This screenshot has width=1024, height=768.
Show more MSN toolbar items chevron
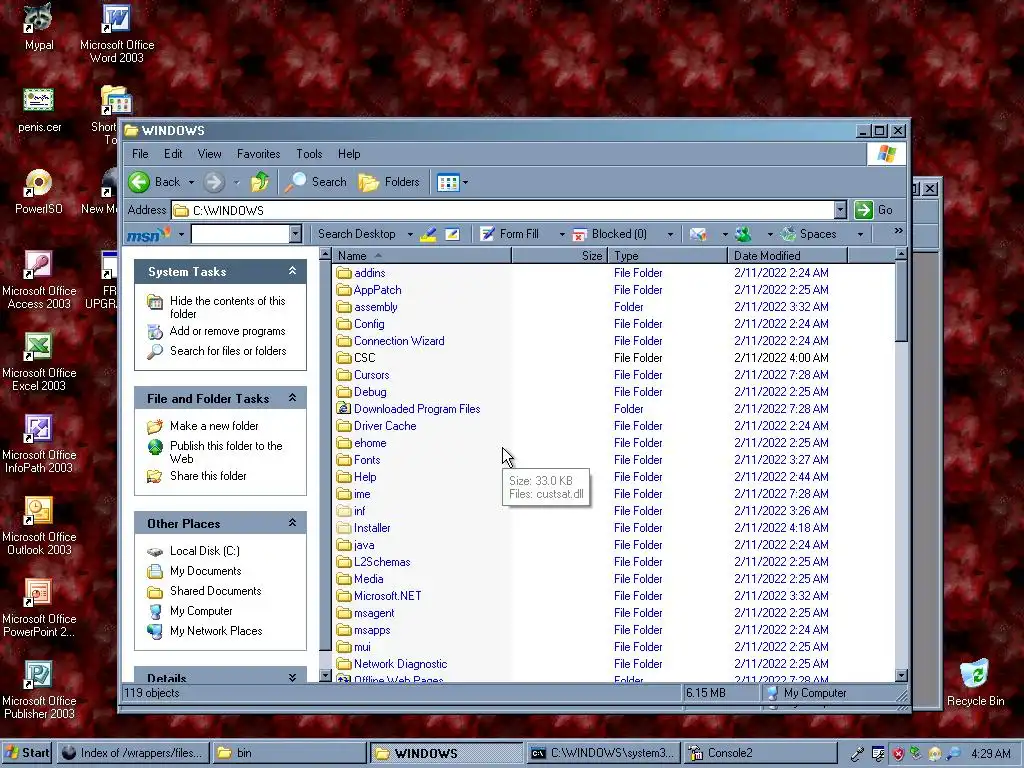tap(899, 231)
